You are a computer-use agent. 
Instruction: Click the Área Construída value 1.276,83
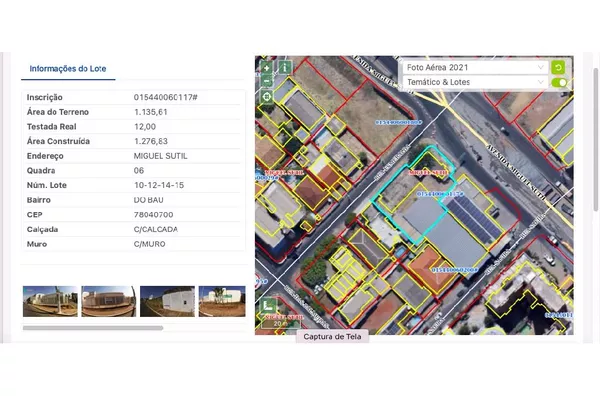pyautogui.click(x=151, y=141)
